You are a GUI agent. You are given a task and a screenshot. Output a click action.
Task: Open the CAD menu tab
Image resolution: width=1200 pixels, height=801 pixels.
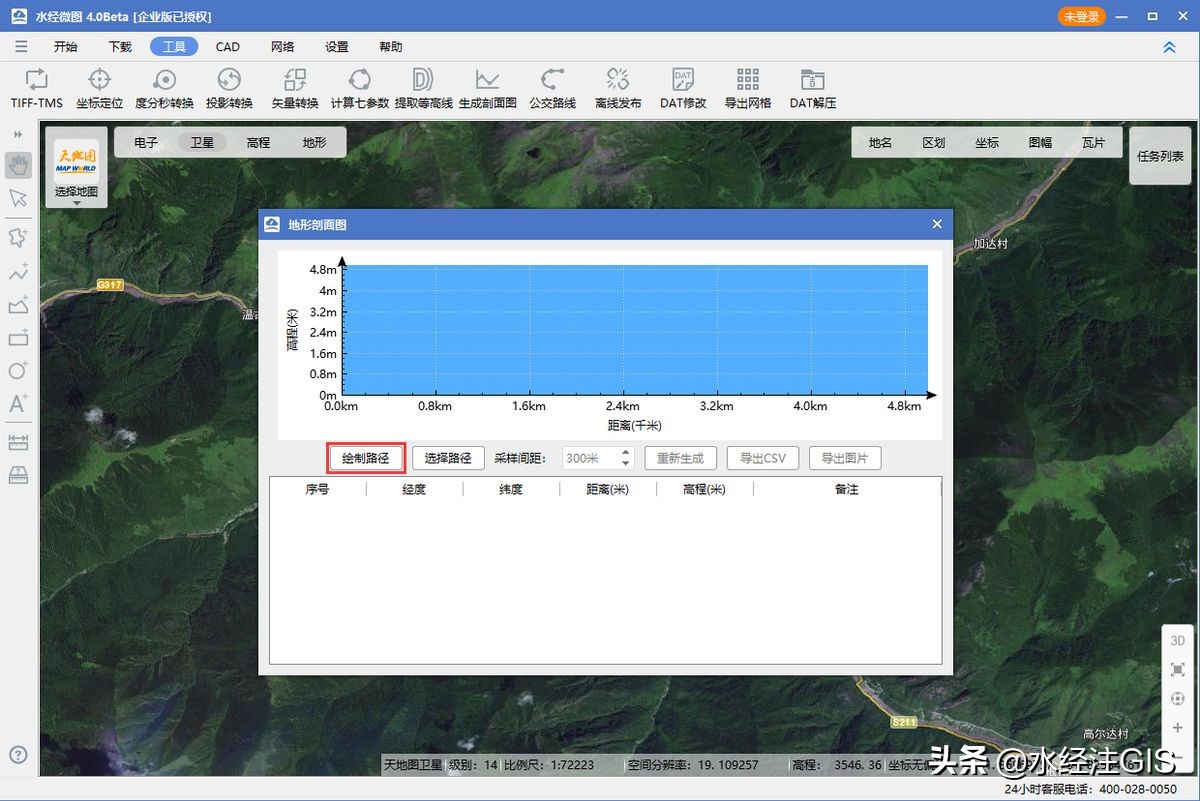(x=228, y=47)
